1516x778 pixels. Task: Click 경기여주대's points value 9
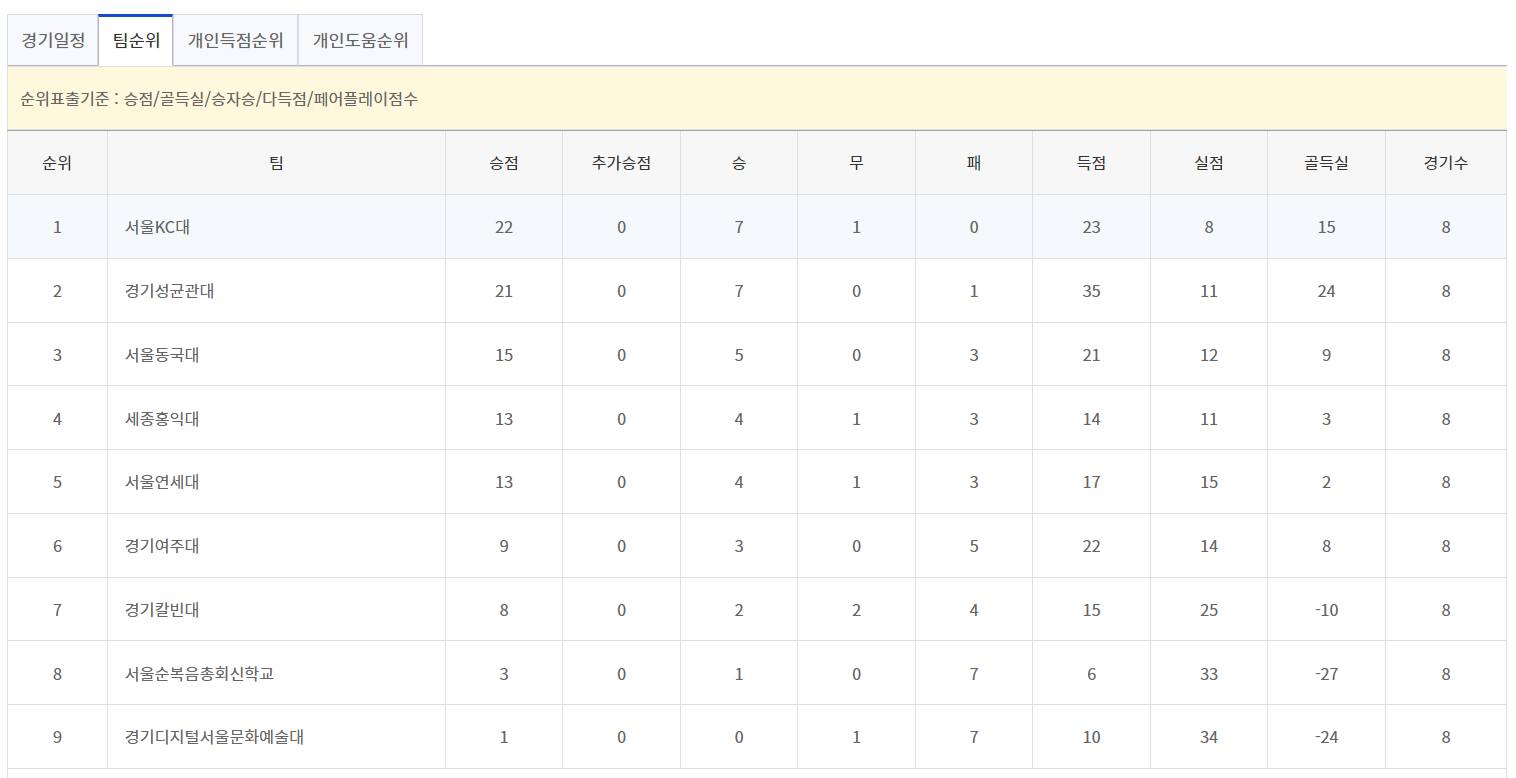[x=504, y=546]
